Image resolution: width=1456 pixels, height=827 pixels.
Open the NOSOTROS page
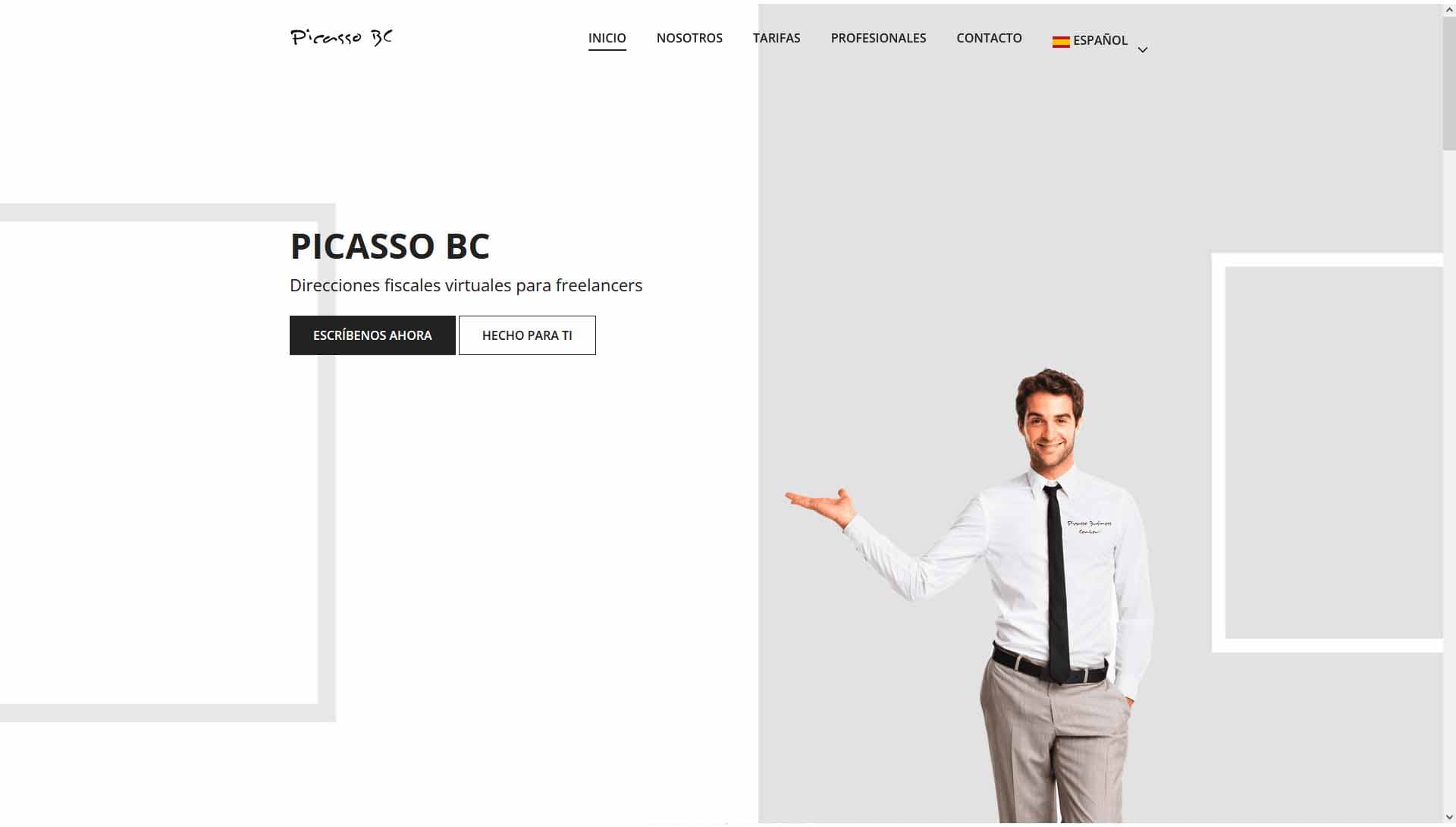tap(689, 38)
